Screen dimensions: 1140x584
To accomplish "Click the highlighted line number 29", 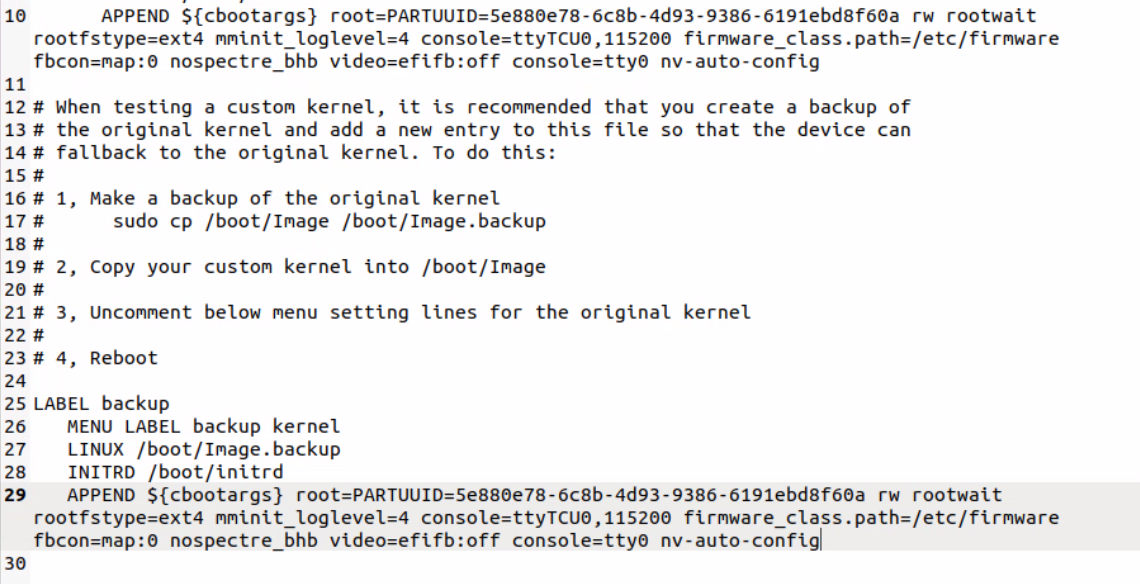I will [15, 495].
